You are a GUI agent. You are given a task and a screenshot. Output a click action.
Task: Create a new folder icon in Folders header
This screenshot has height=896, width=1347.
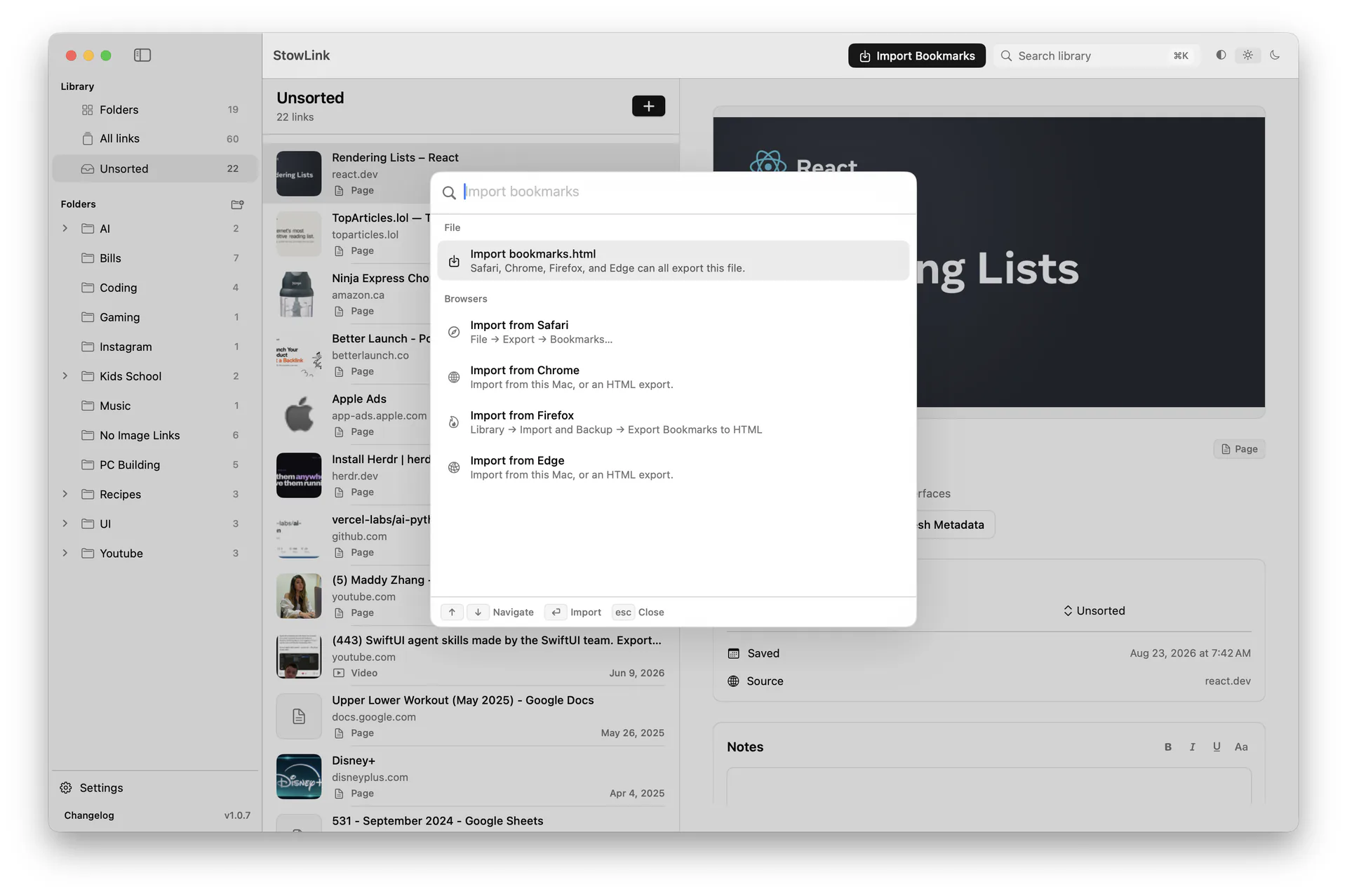237,204
